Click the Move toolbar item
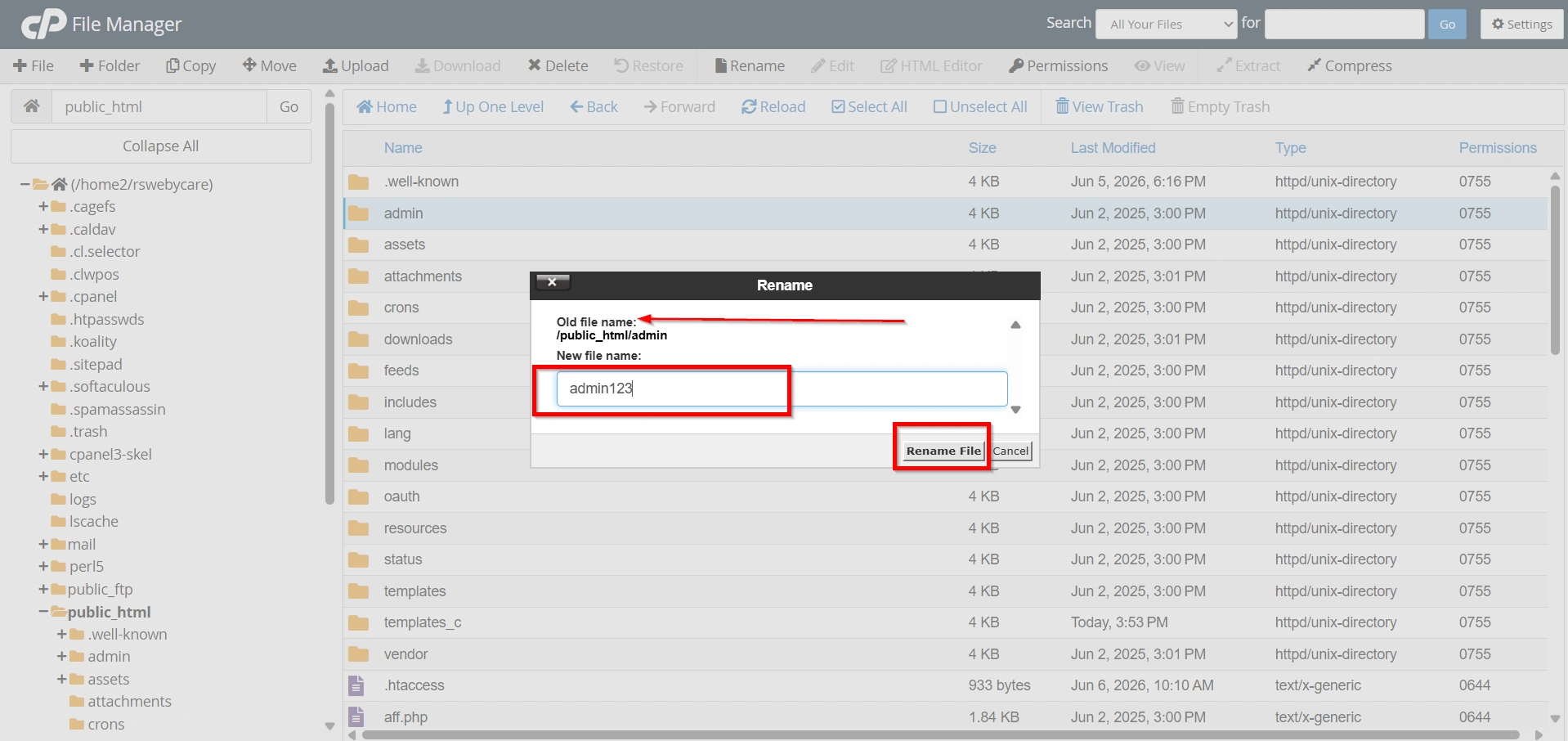 [270, 65]
